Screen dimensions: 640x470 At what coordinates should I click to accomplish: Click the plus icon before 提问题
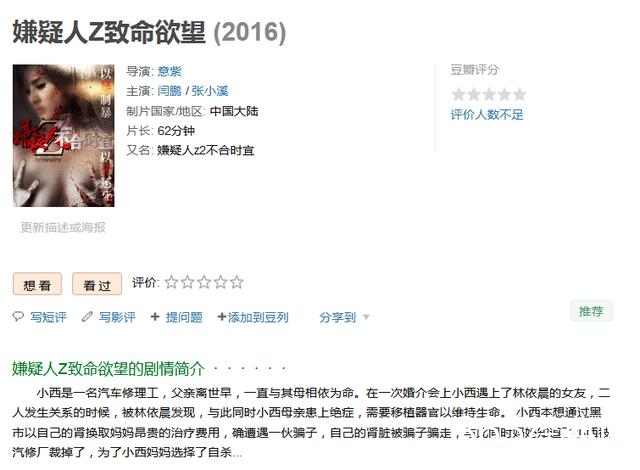155,317
